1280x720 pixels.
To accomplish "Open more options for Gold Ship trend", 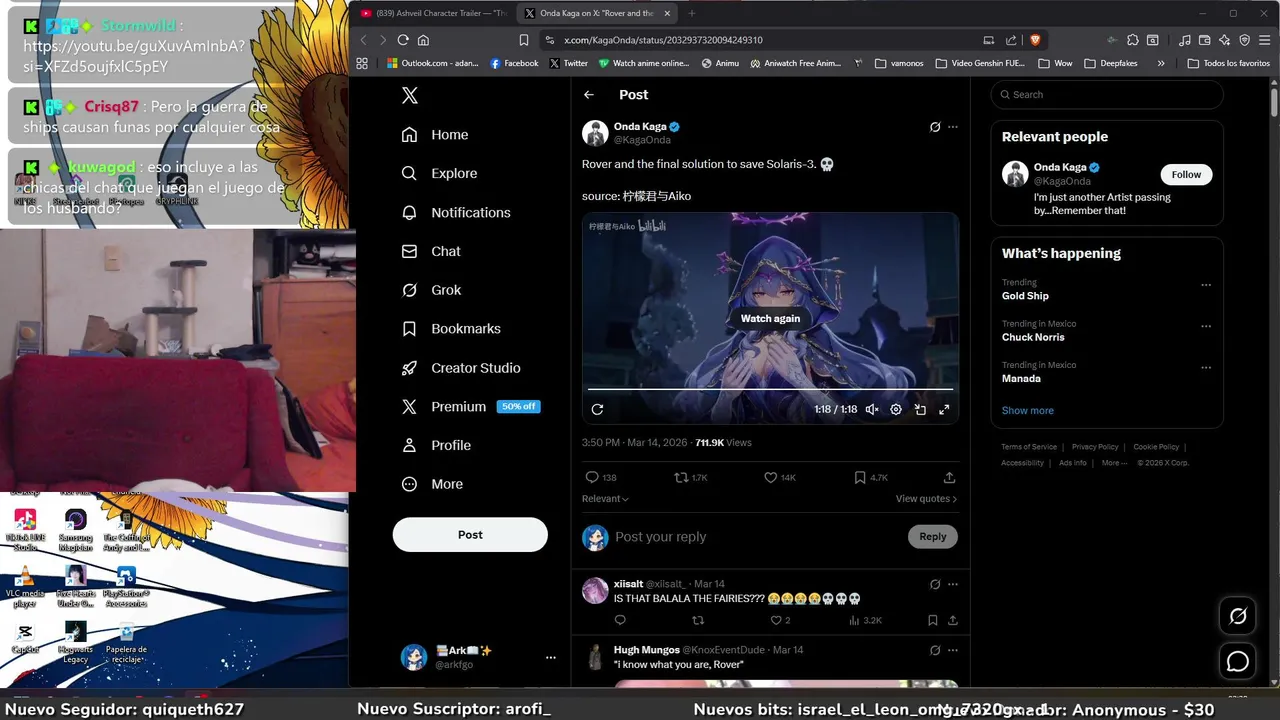I will [x=1206, y=285].
